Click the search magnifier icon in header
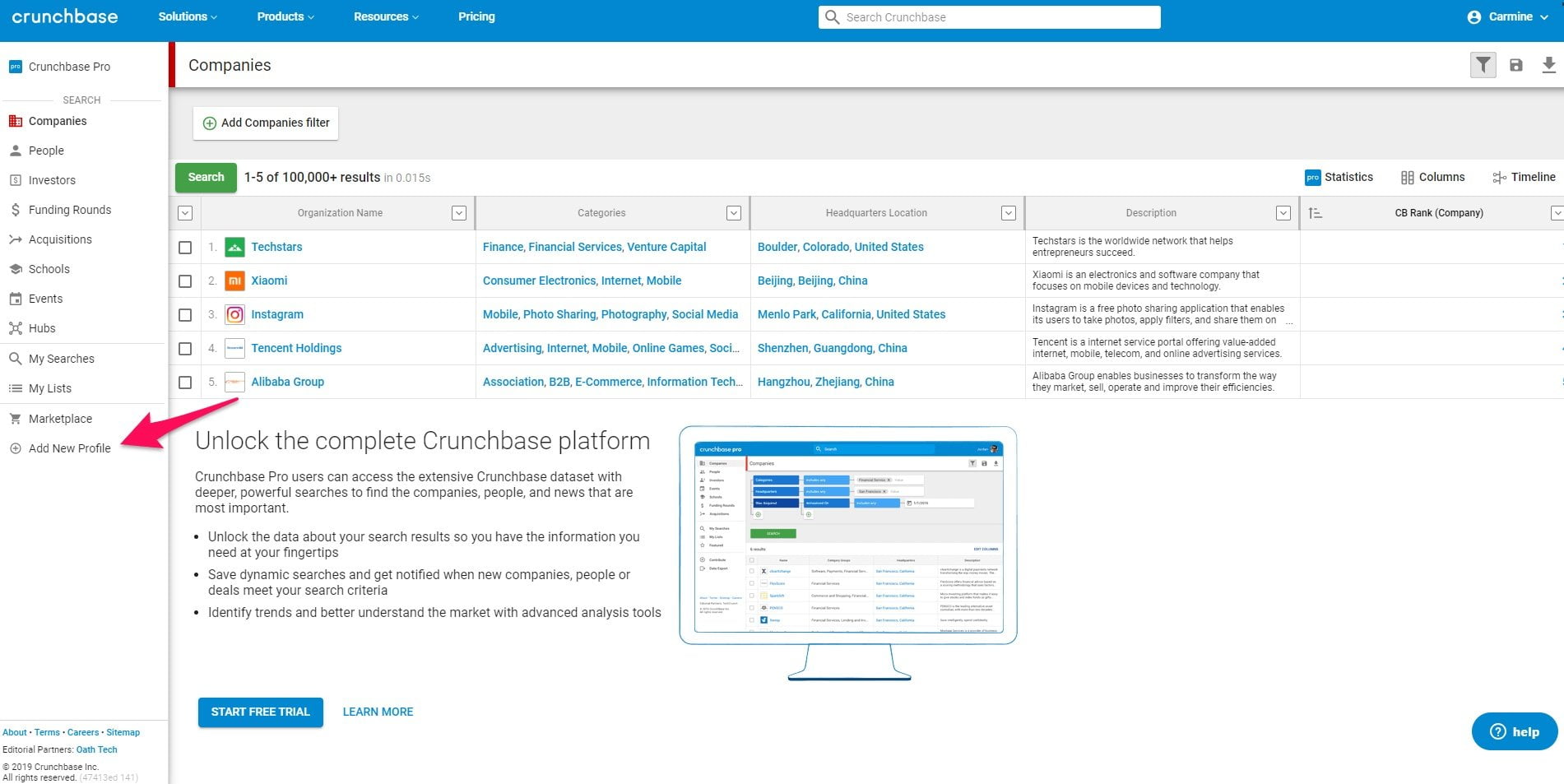This screenshot has width=1564, height=784. (832, 17)
